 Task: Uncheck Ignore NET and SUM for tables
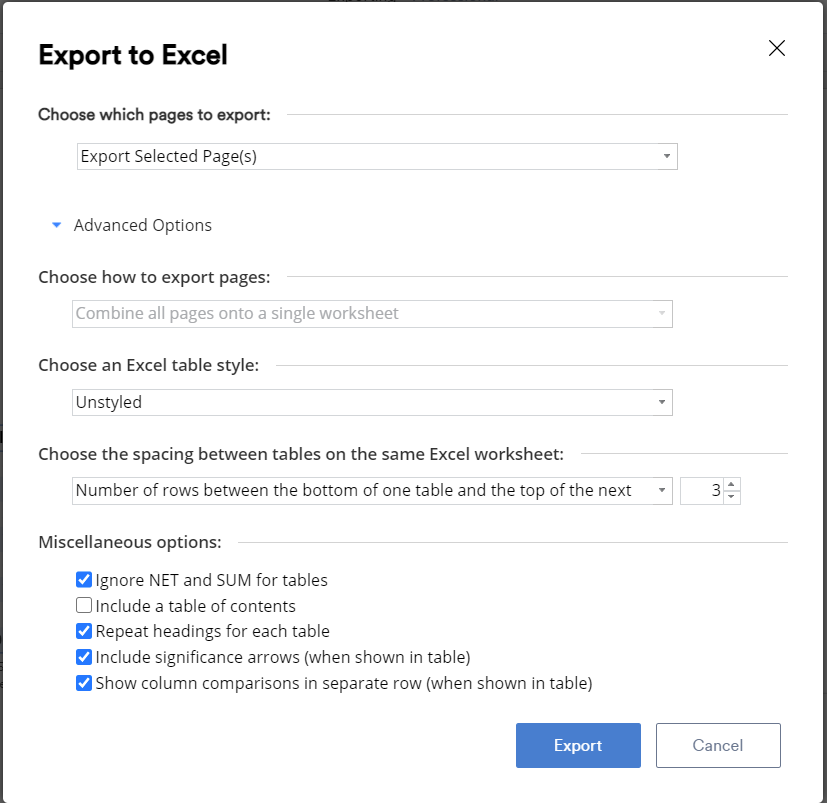[x=83, y=579]
